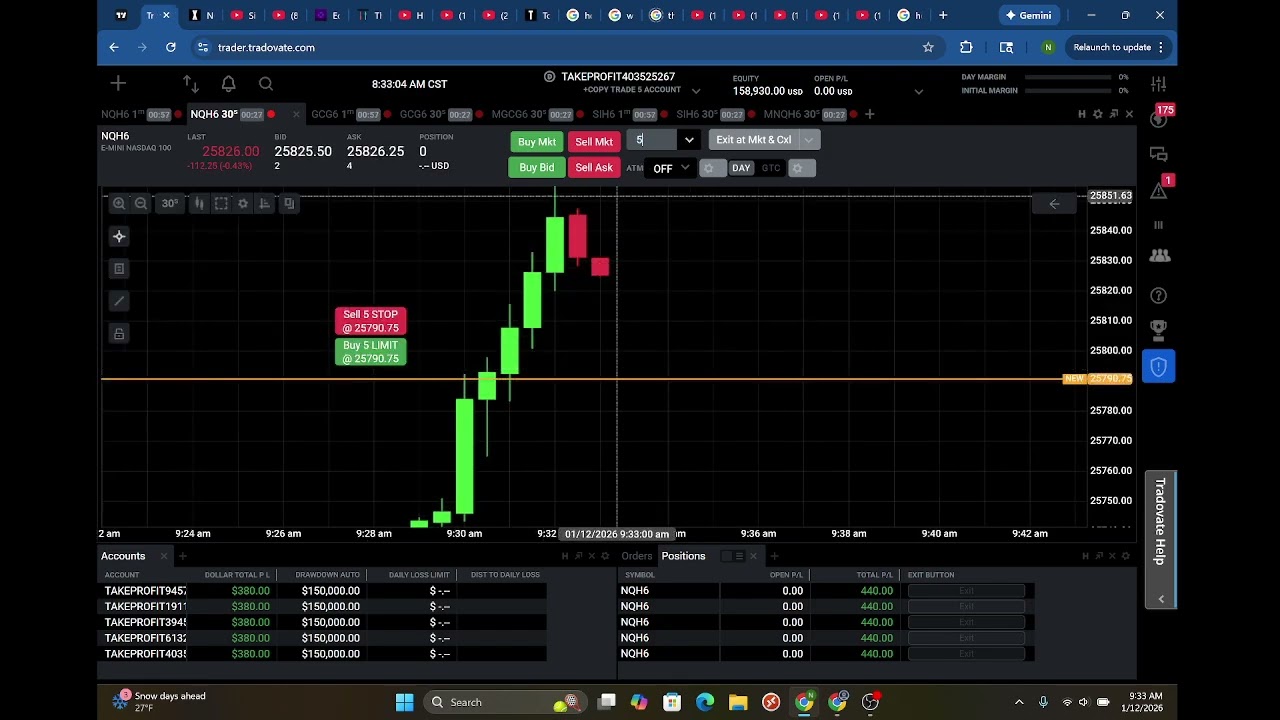Expand the equity and open P/L chevron
This screenshot has width=1280, height=720.
tap(918, 91)
